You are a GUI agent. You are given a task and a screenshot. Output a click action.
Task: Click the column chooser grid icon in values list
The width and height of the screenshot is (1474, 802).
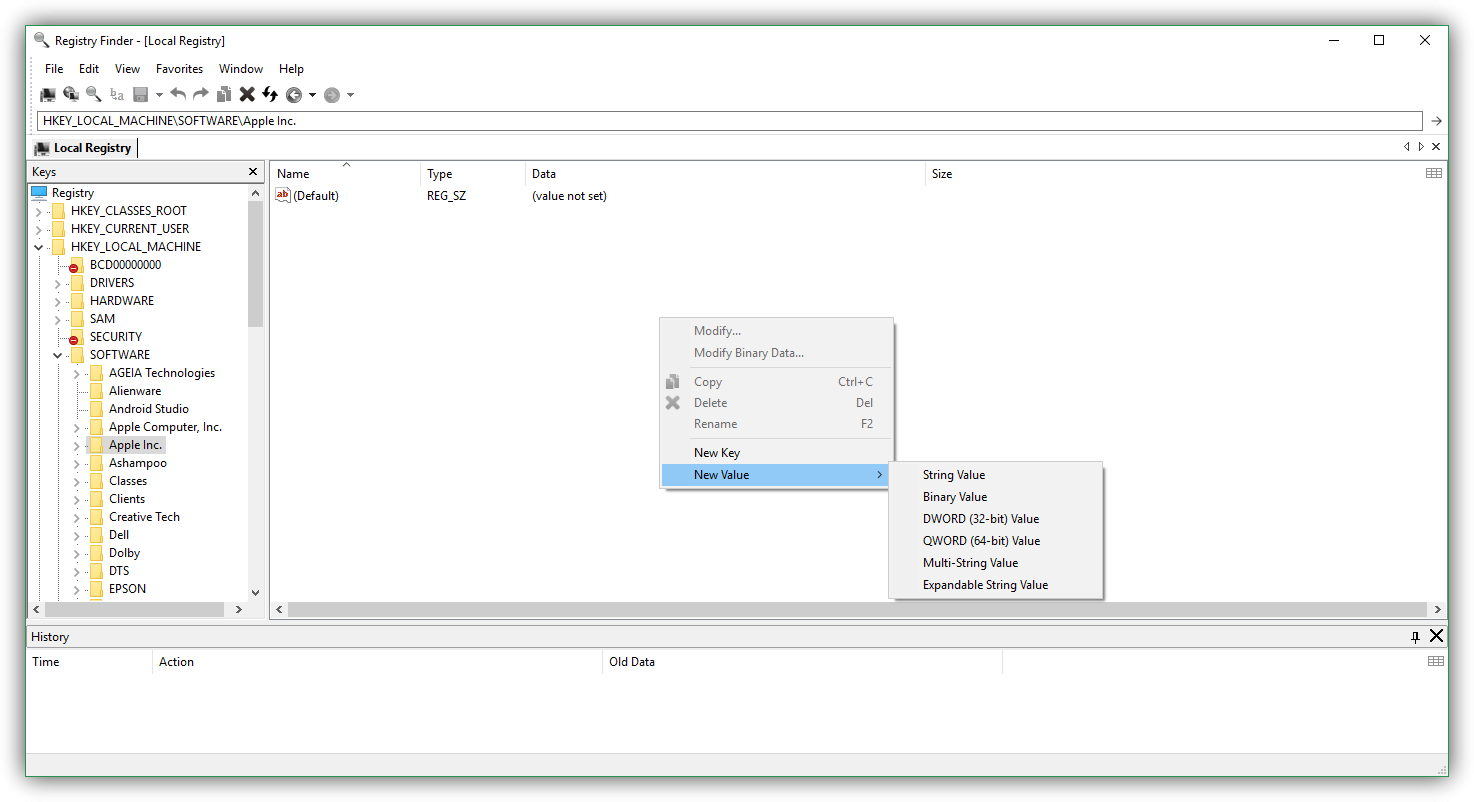click(1434, 173)
